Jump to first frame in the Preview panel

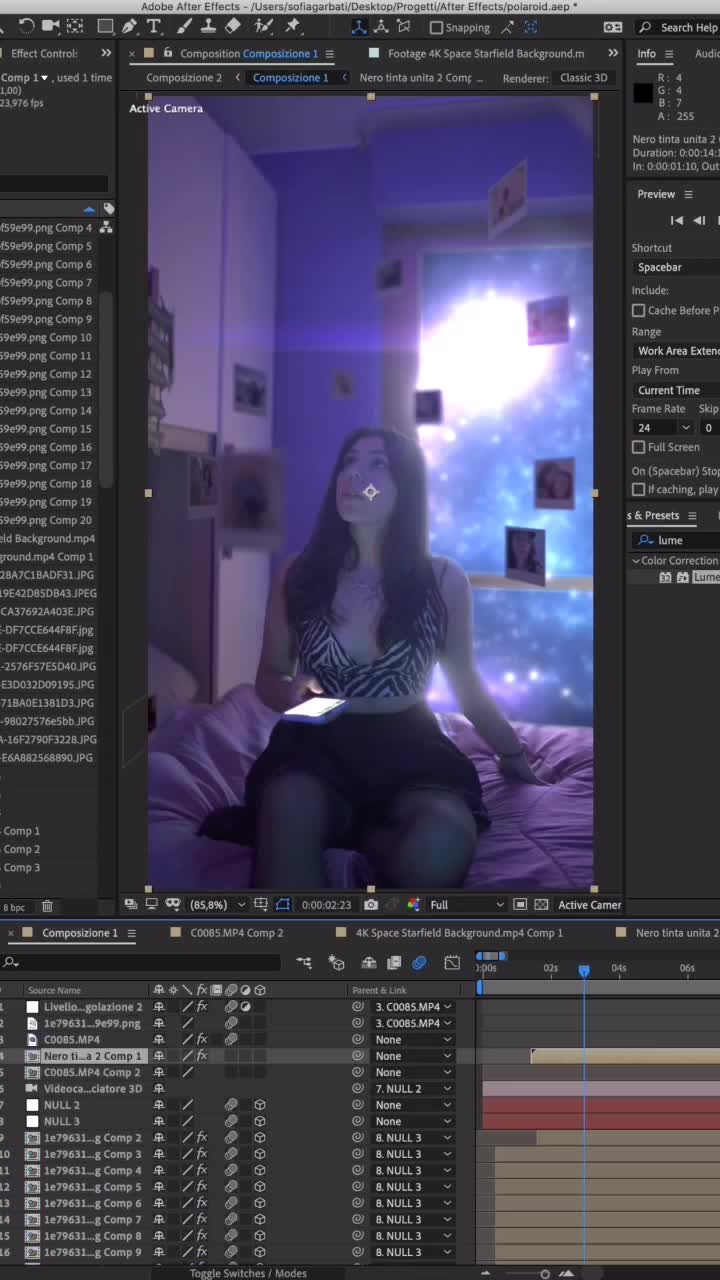click(x=677, y=220)
